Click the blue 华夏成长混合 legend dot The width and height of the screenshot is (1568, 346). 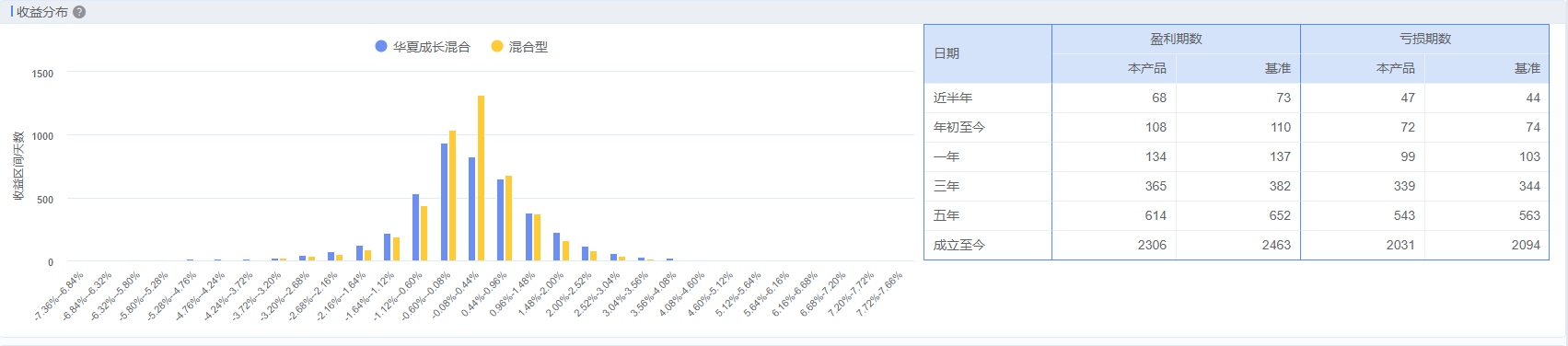tap(380, 46)
